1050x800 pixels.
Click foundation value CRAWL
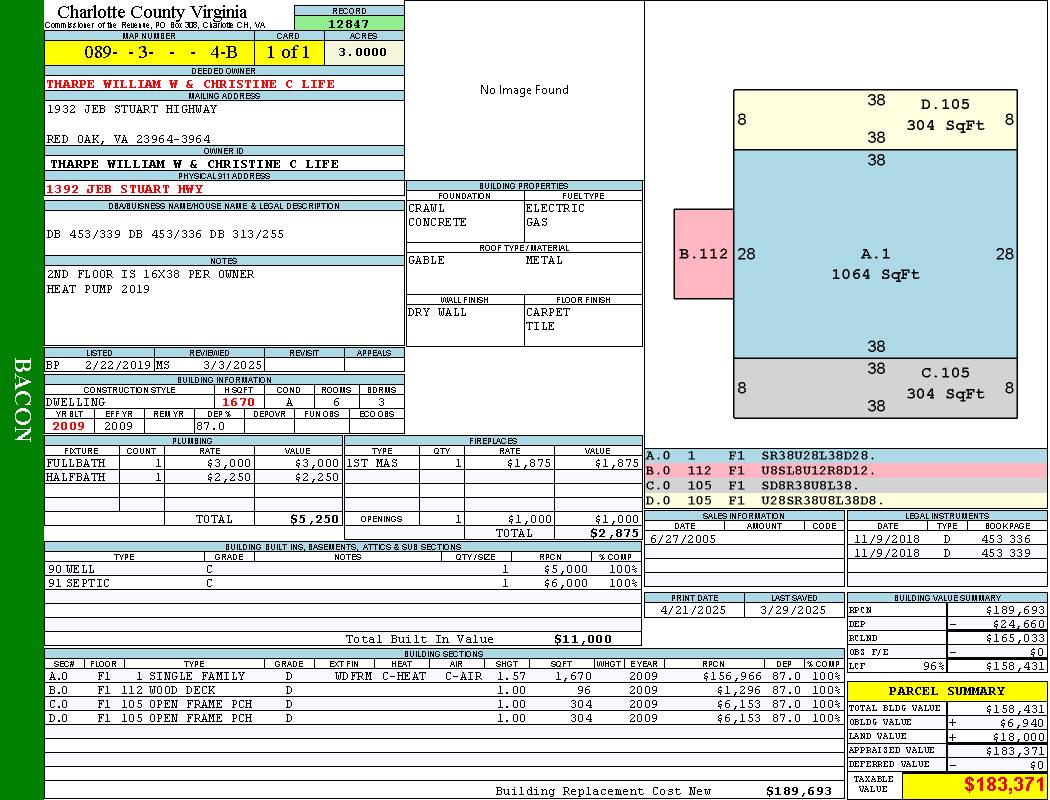(x=427, y=208)
